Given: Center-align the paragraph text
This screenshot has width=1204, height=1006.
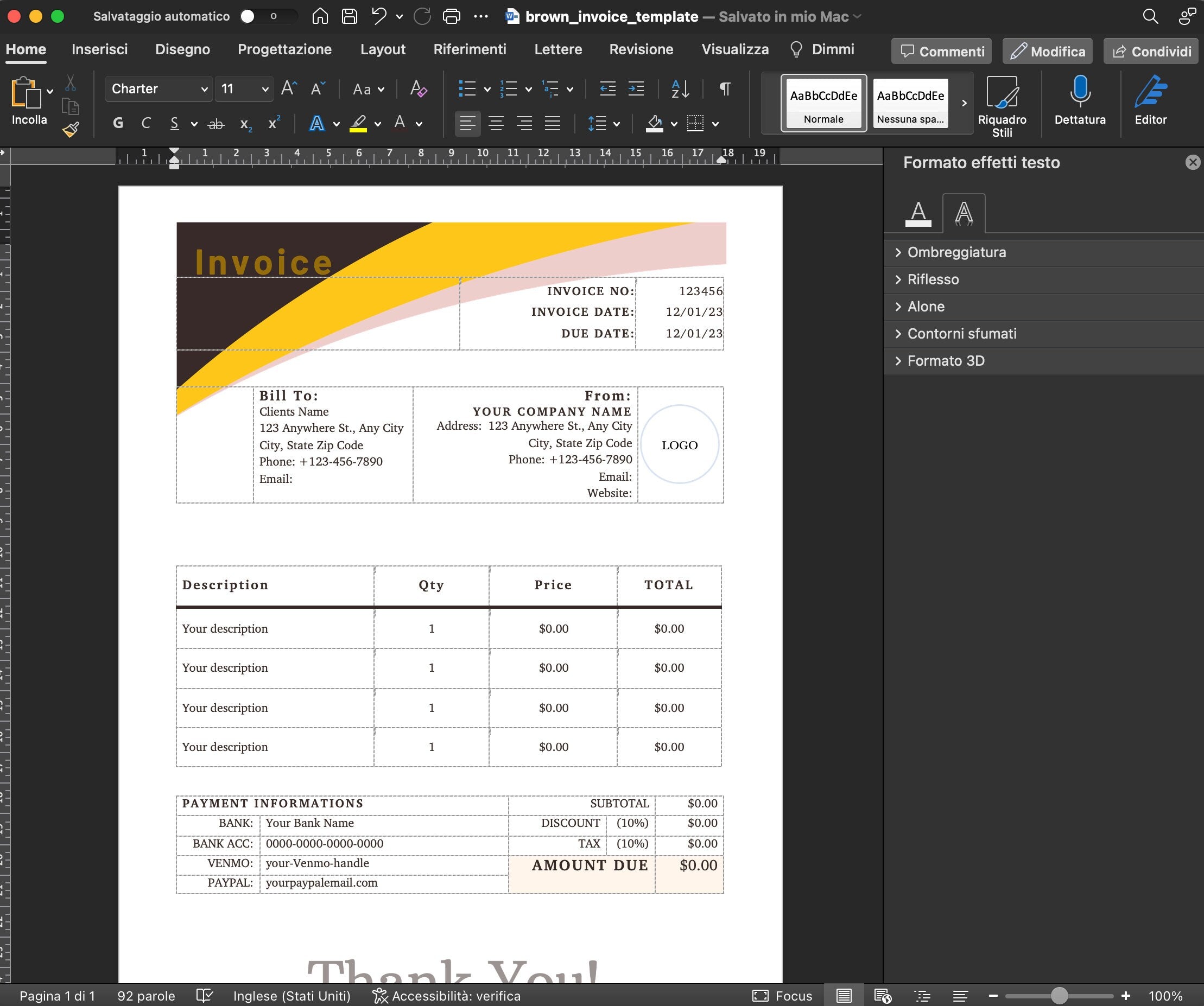Looking at the screenshot, I should pos(496,123).
